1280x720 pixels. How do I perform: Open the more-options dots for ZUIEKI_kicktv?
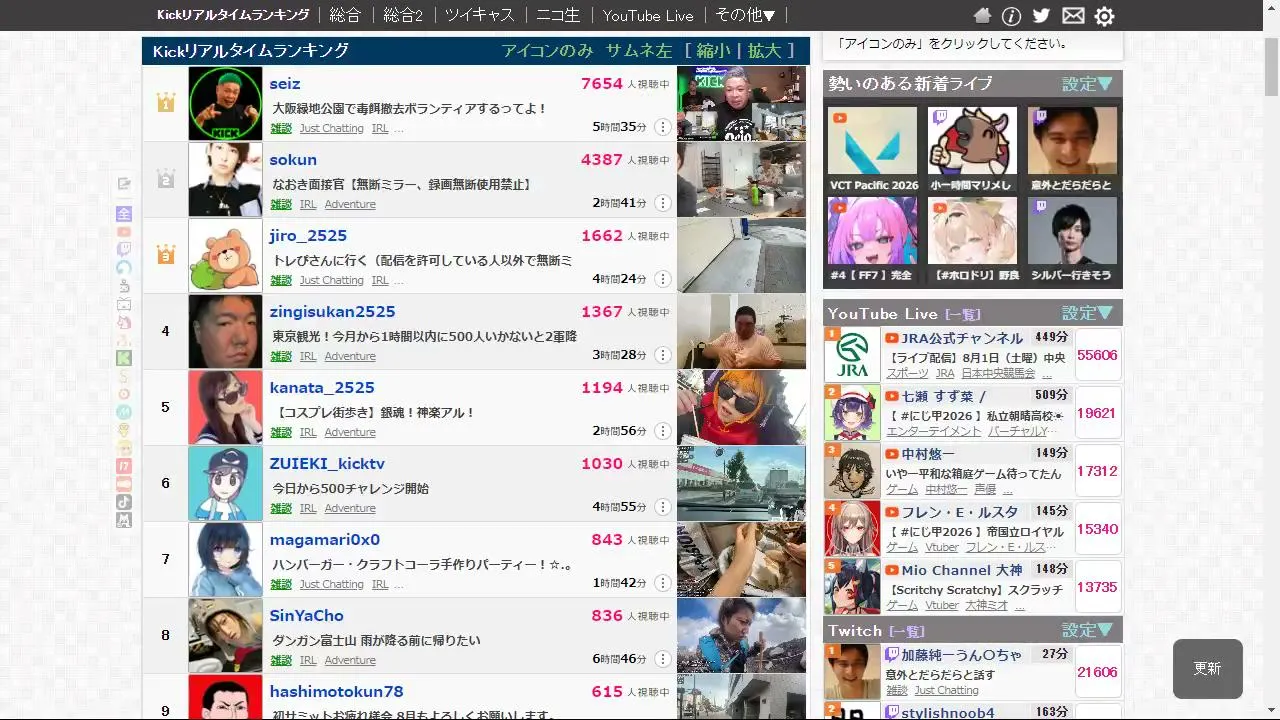[x=662, y=507]
